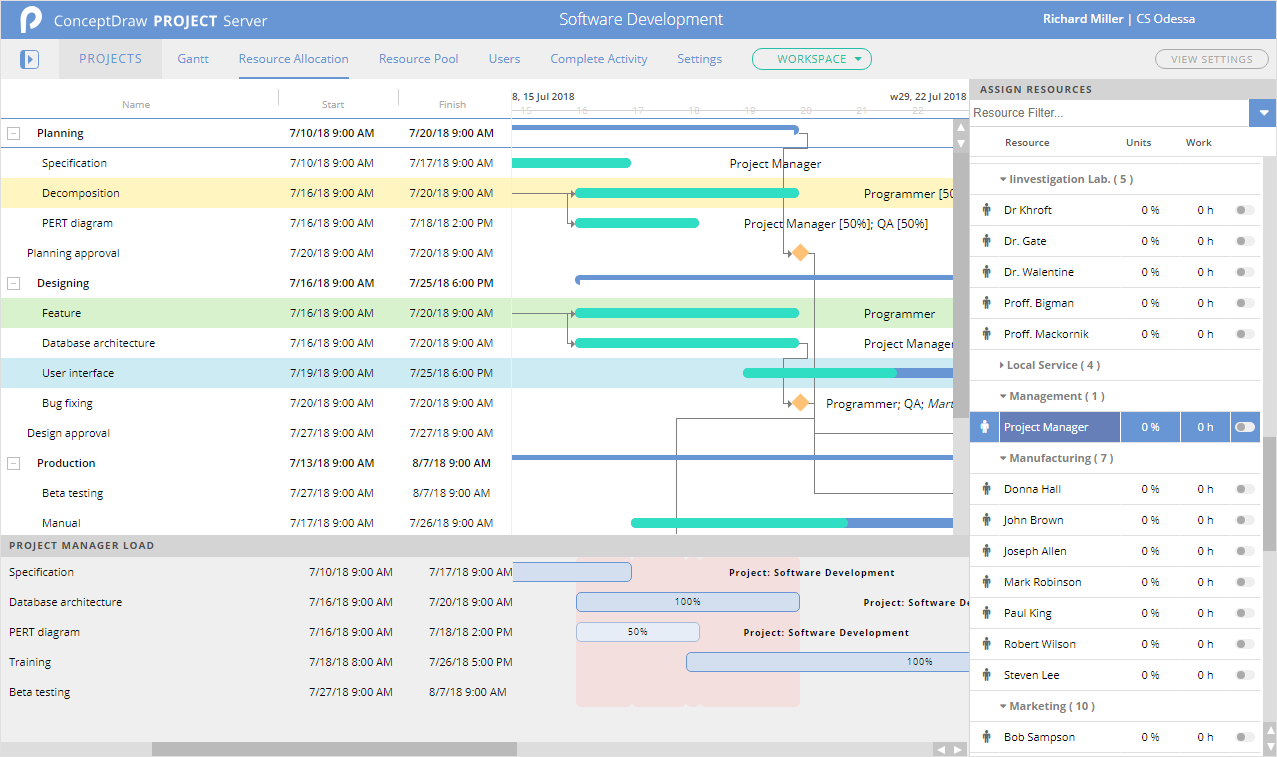Open the Resource Pool tab
Image resolution: width=1277 pixels, height=757 pixels.
tap(418, 59)
